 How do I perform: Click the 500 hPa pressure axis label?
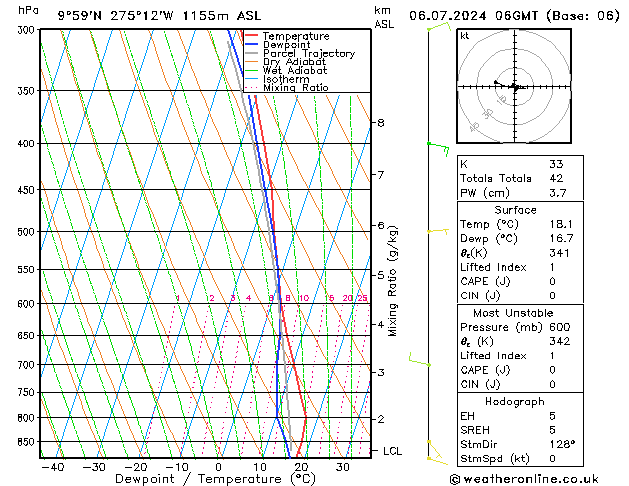(21, 232)
